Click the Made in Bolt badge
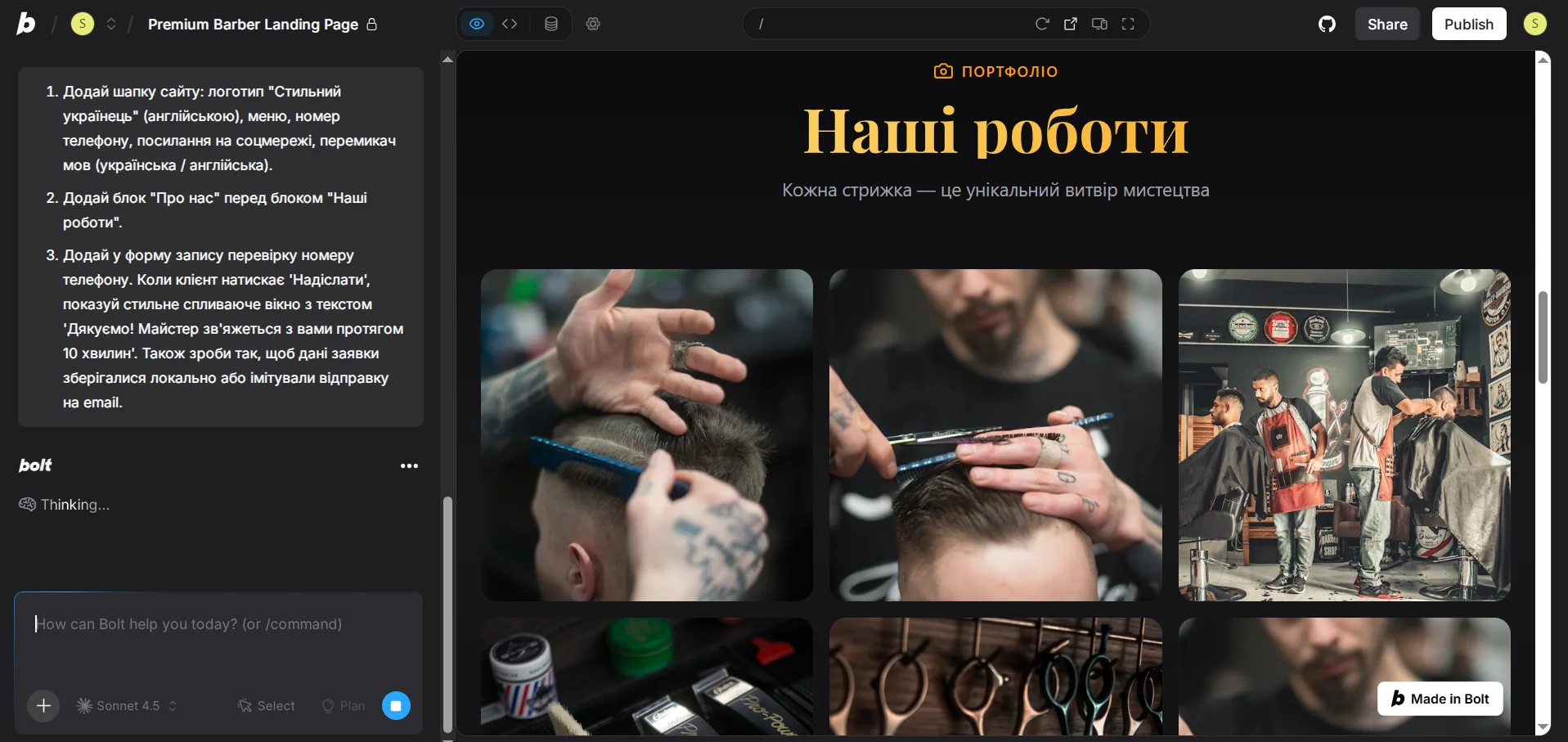This screenshot has height=742, width=1568. tap(1439, 698)
